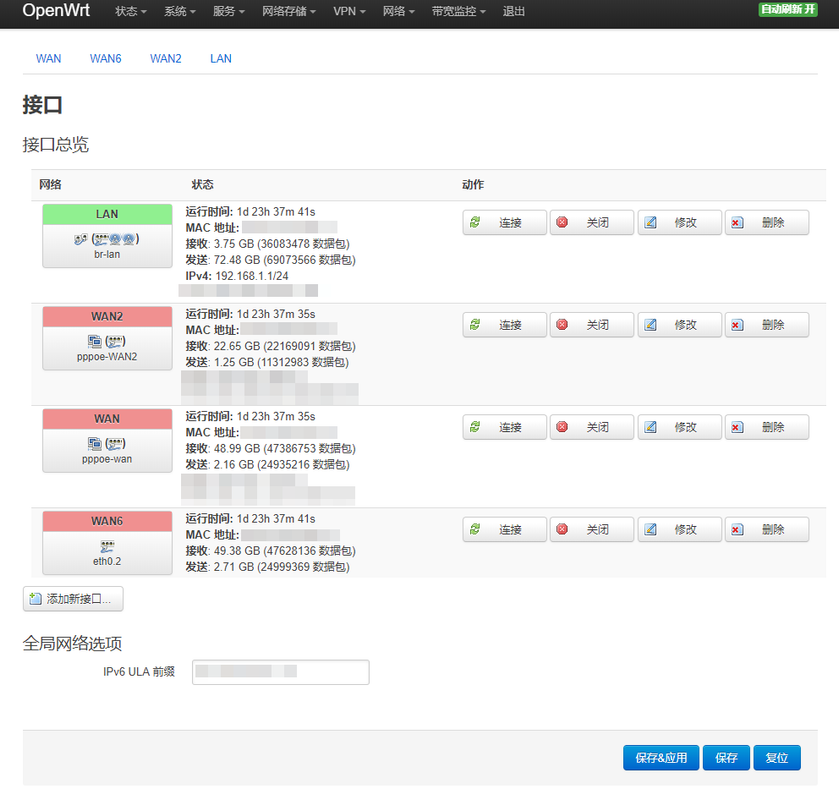
Task: Click the 保存 button
Action: (x=726, y=758)
